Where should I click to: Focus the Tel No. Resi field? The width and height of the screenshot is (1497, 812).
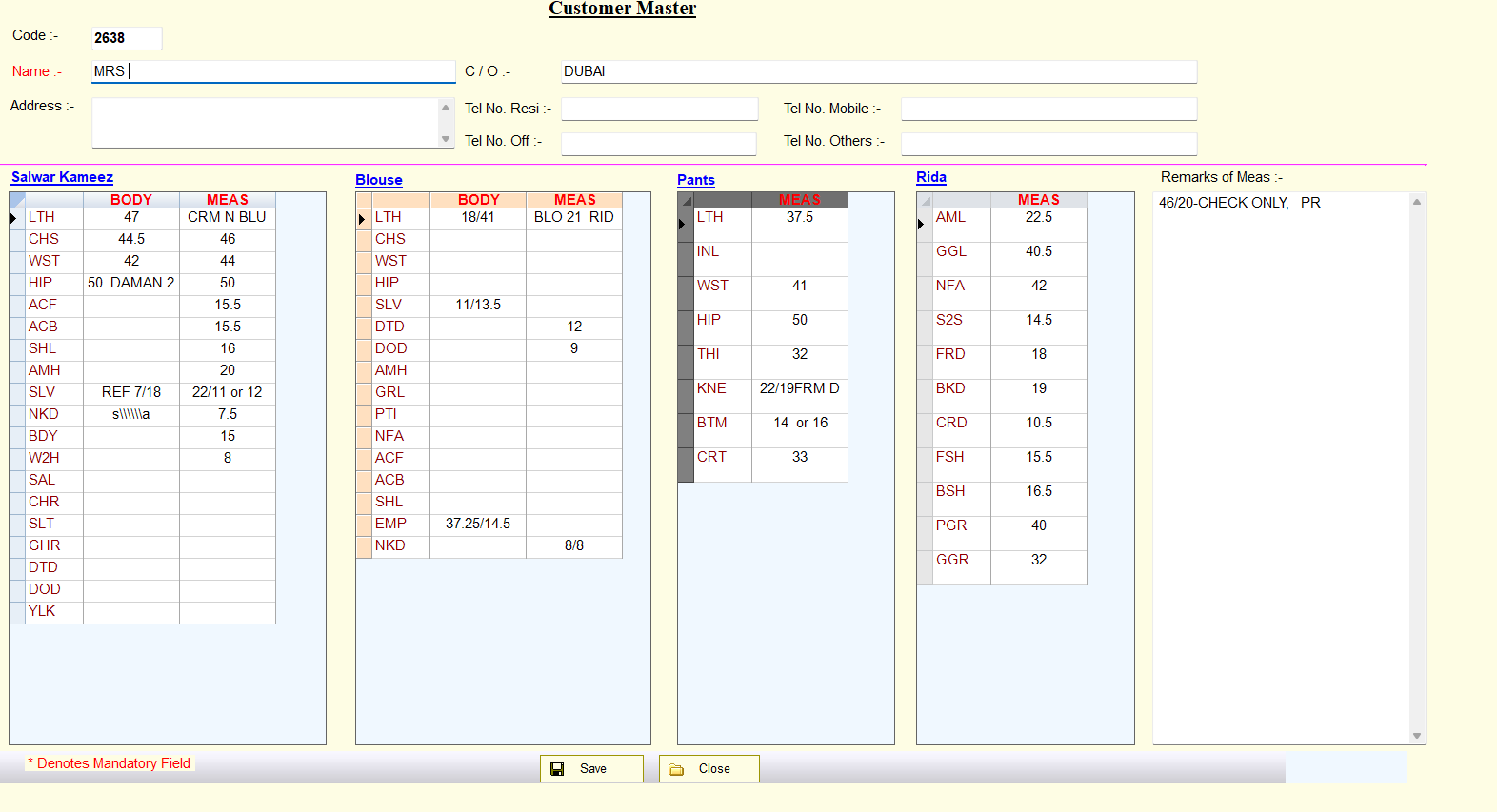click(x=660, y=109)
